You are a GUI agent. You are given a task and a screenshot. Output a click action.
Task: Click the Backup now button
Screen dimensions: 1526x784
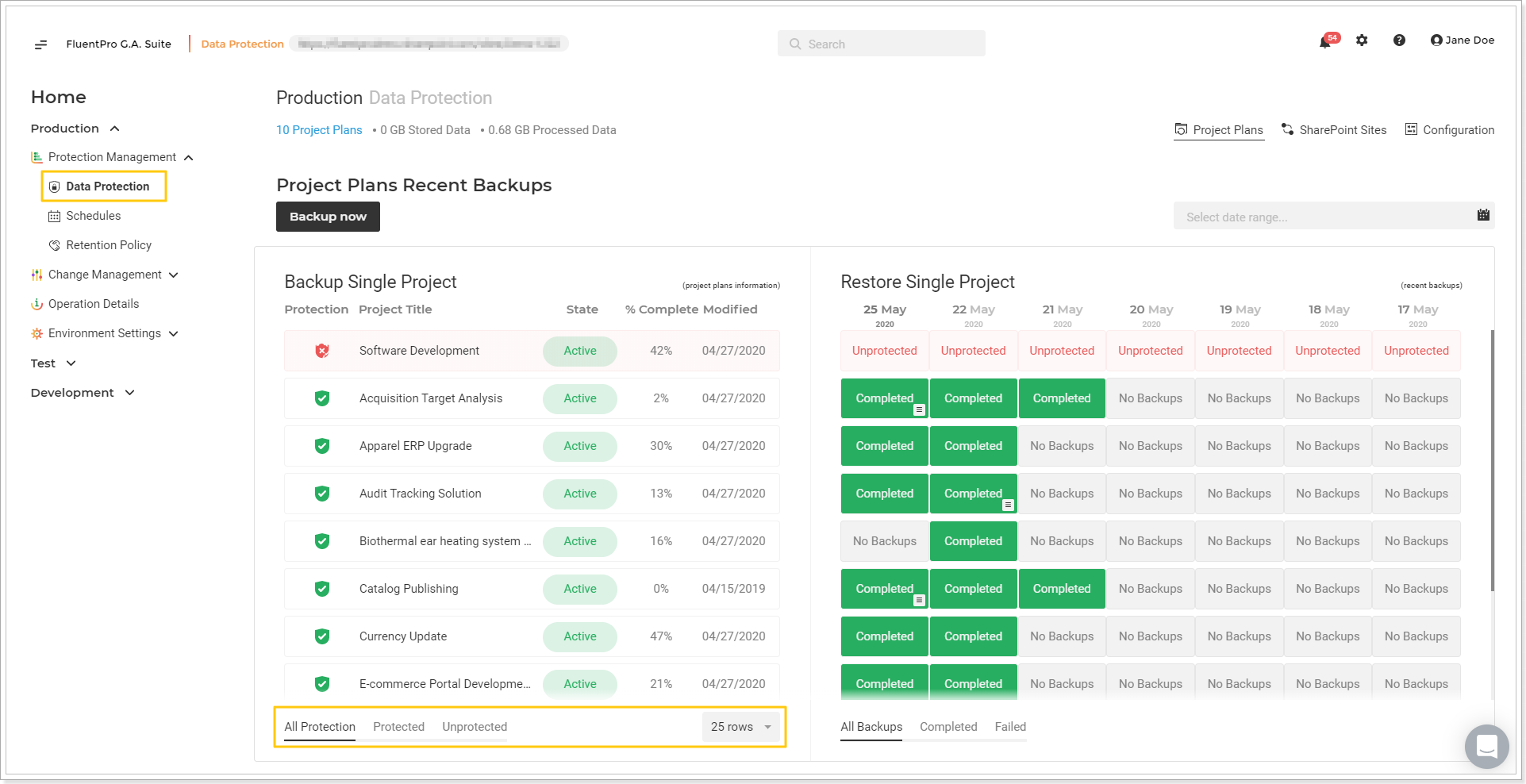pos(328,217)
